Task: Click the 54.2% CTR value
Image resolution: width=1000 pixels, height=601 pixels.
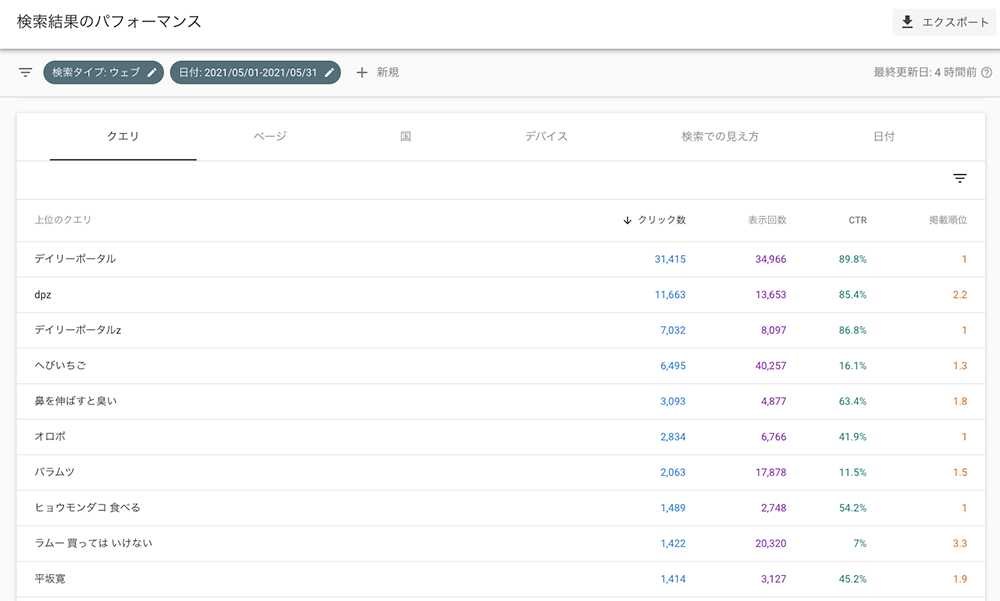Action: 853,508
